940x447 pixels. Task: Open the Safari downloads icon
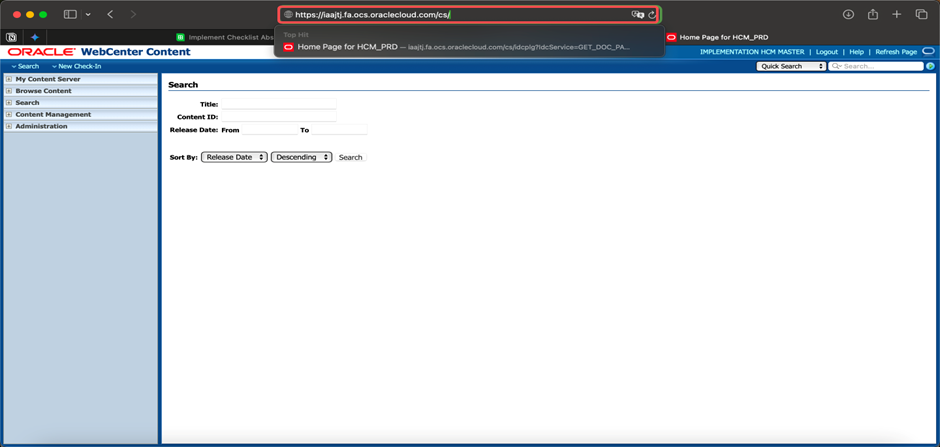848,15
